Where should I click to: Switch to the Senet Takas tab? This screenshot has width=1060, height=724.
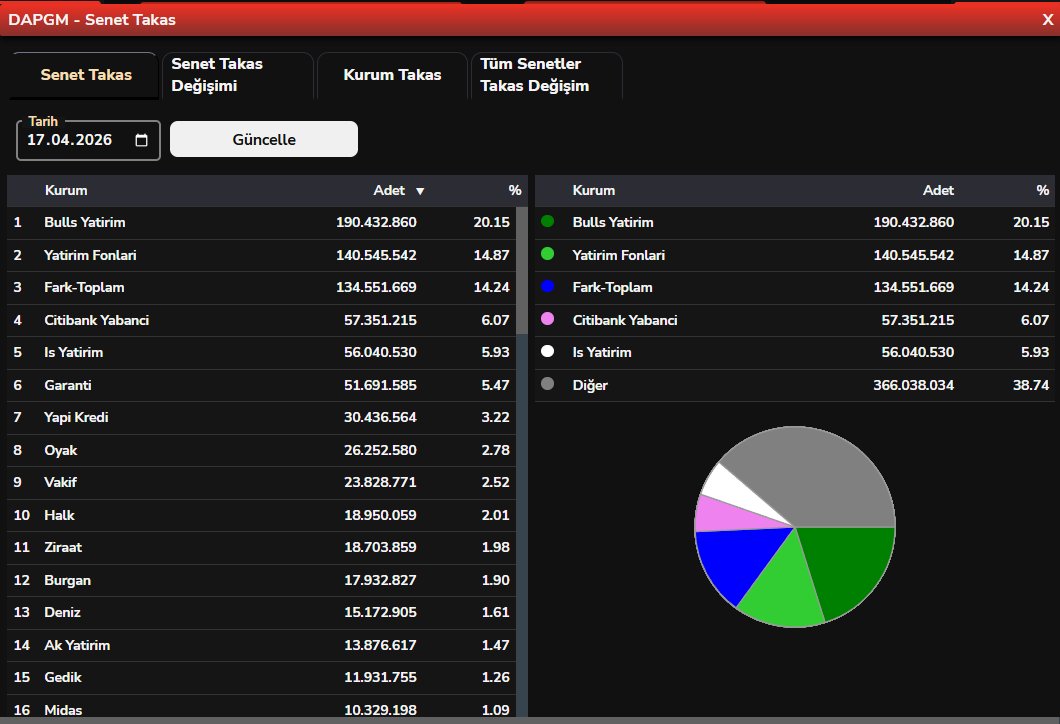click(x=86, y=75)
